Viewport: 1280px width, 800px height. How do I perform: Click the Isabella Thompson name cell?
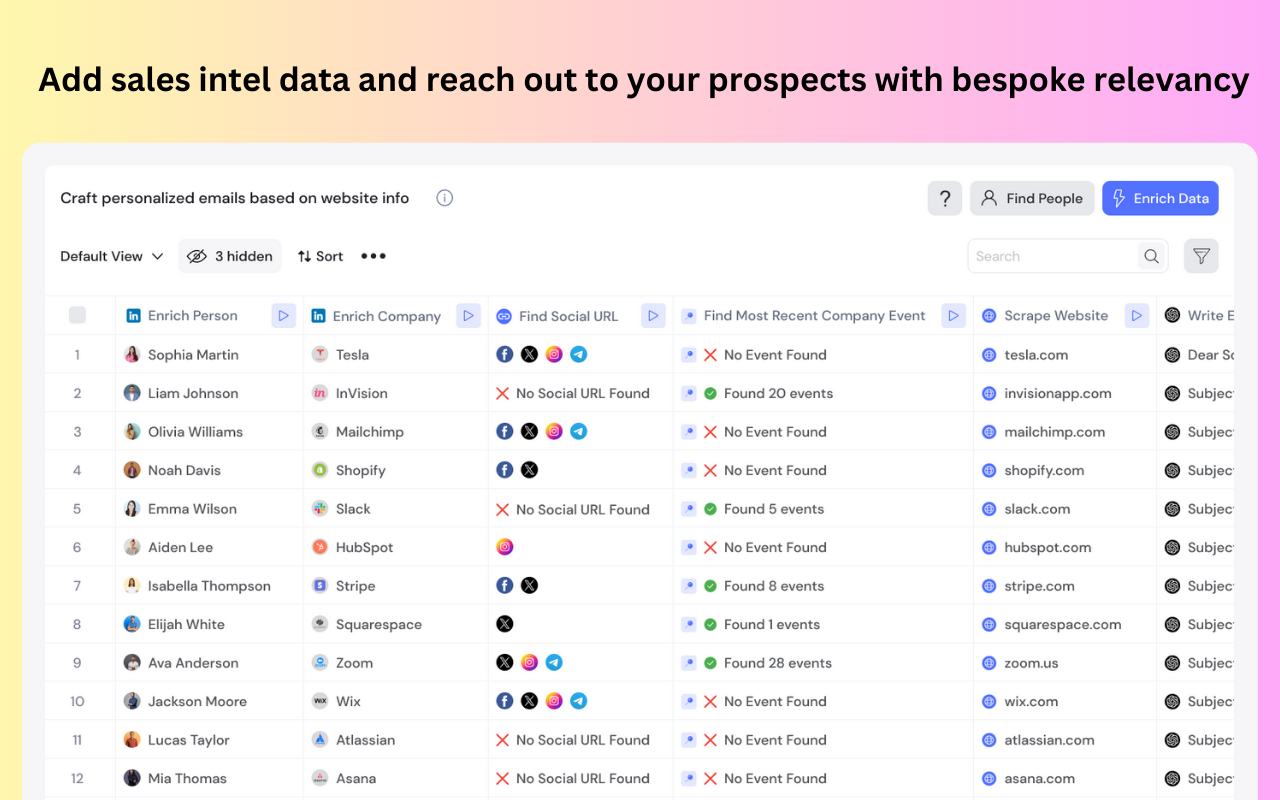tap(209, 585)
